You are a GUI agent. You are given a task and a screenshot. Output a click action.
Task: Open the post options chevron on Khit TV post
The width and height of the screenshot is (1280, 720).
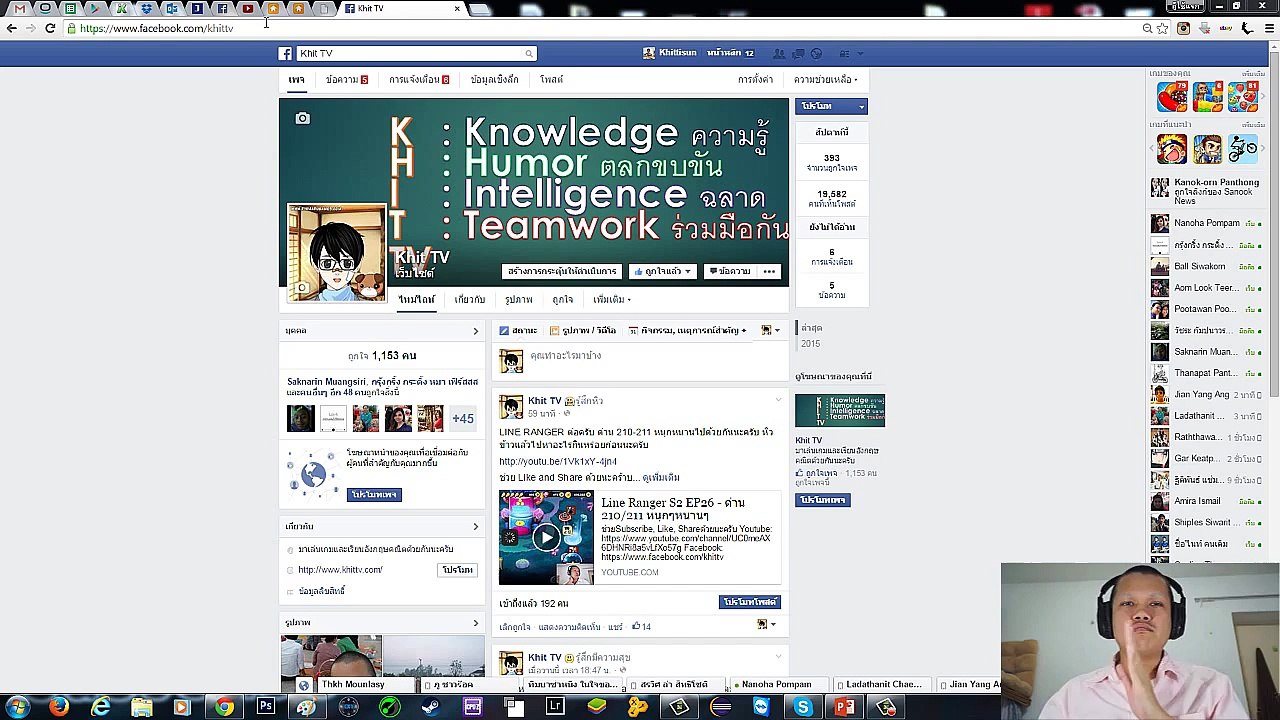[x=778, y=401]
